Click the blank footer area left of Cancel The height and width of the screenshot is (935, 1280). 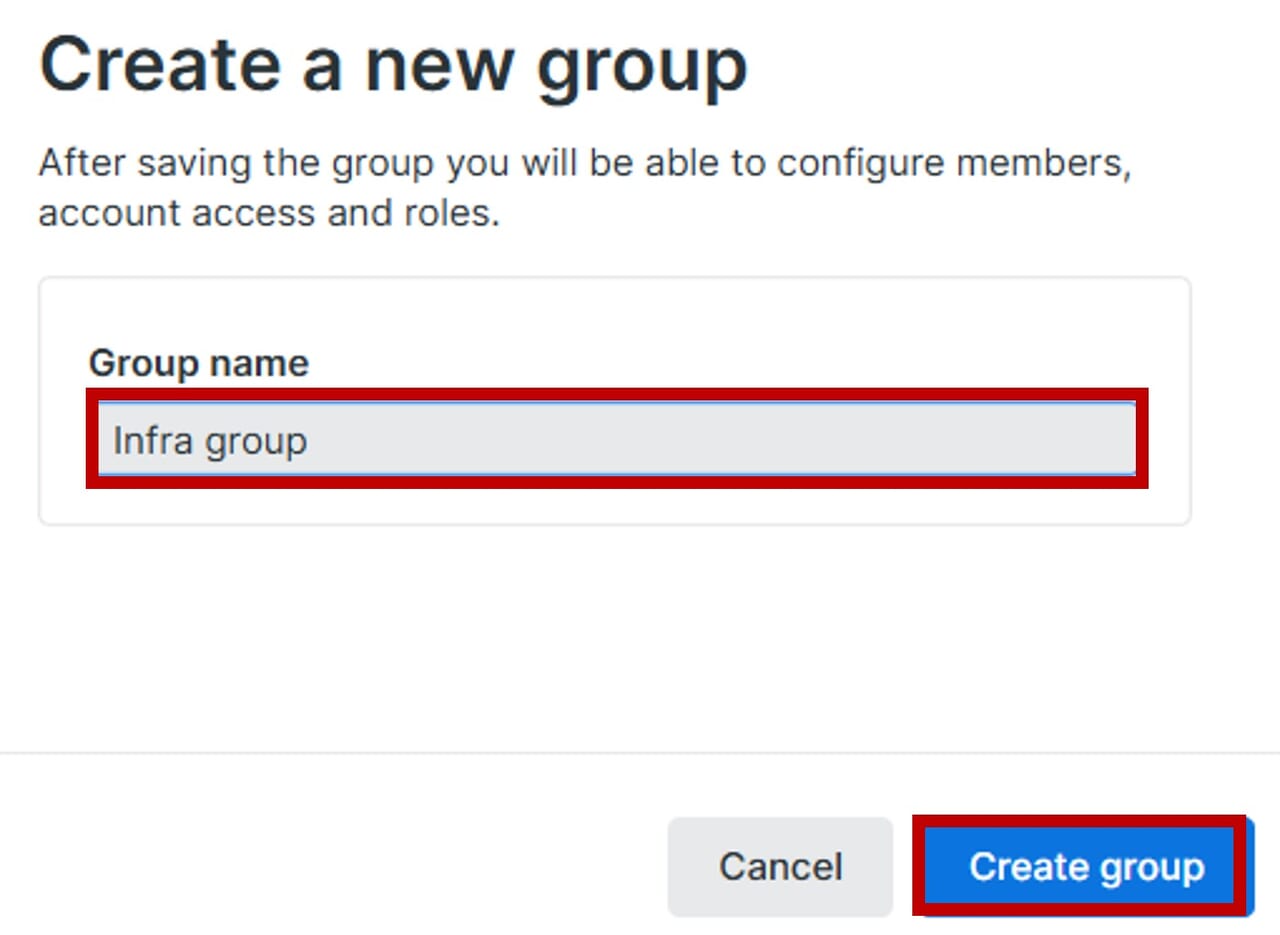click(330, 866)
